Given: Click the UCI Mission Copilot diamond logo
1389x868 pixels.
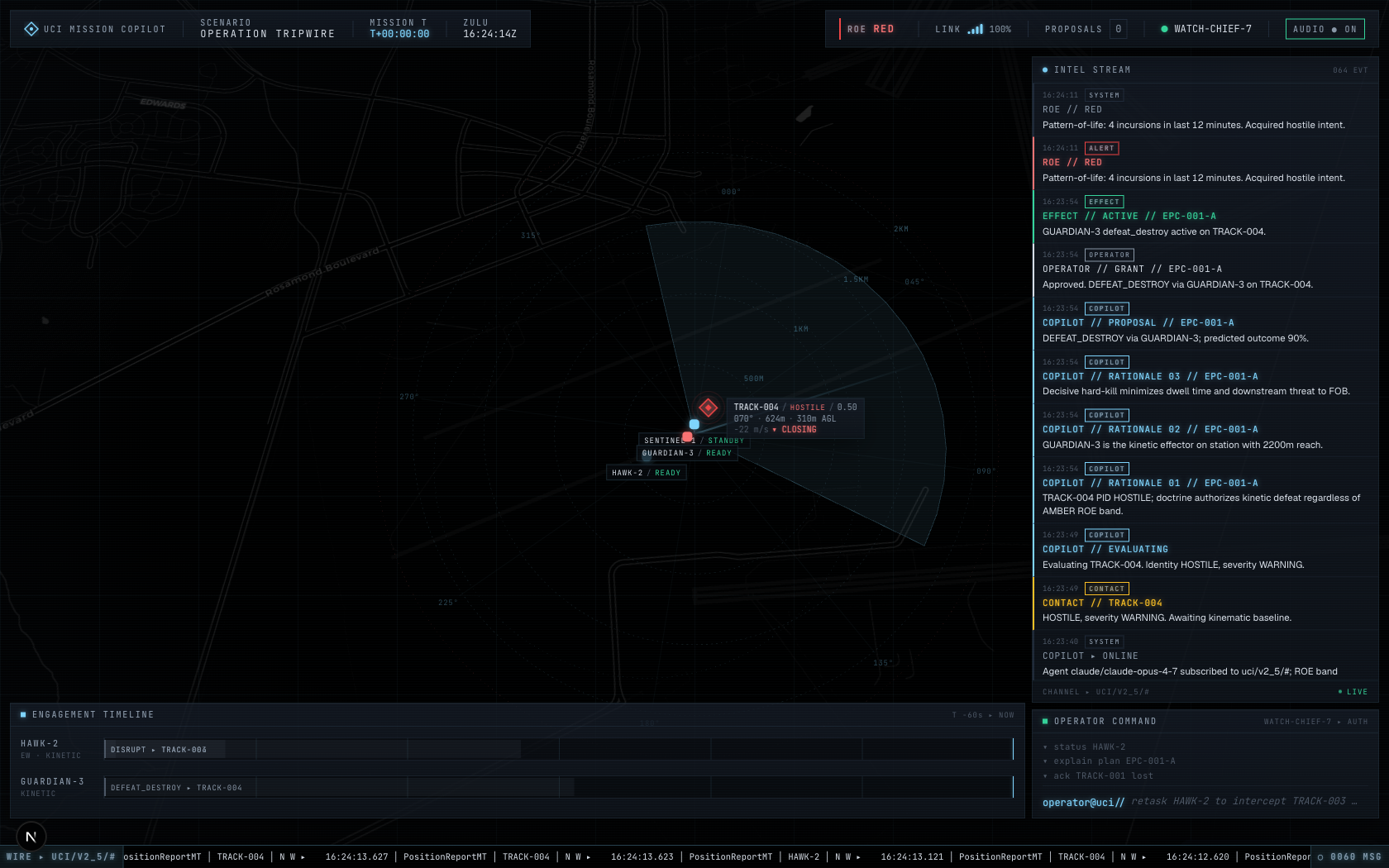Looking at the screenshot, I should 31,29.
